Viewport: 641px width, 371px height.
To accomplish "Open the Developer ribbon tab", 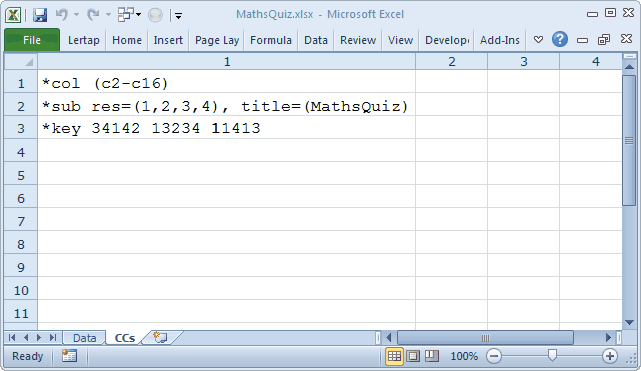I will pos(446,40).
